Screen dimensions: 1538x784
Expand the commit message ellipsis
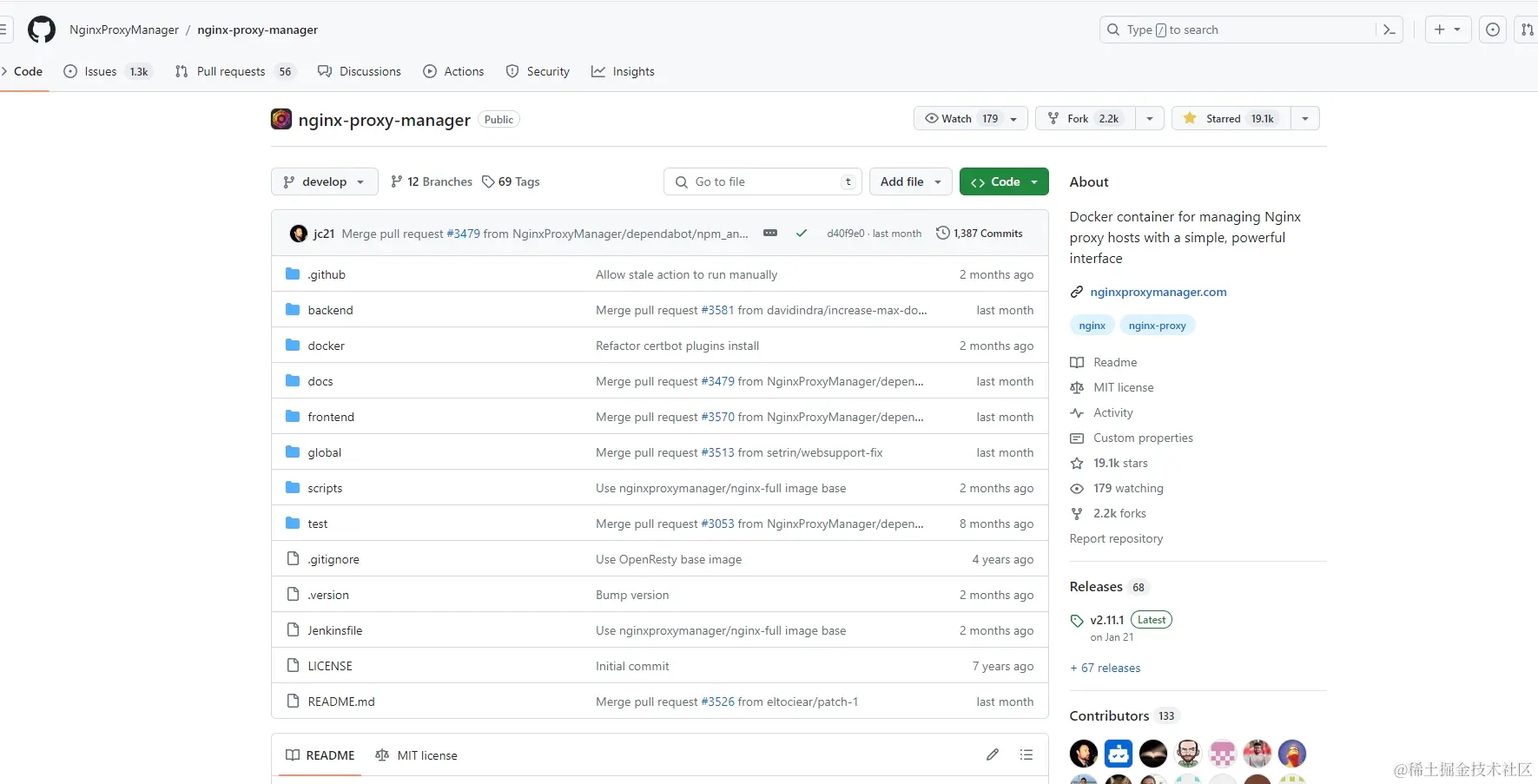[770, 234]
